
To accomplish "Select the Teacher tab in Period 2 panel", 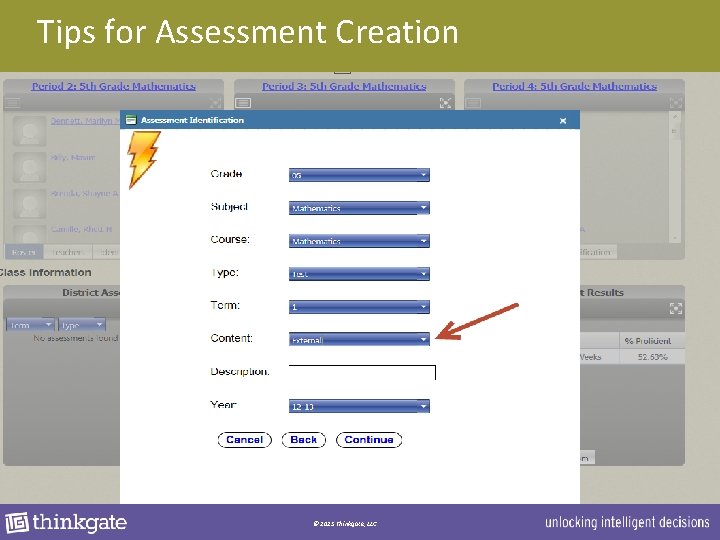I will click(68, 252).
